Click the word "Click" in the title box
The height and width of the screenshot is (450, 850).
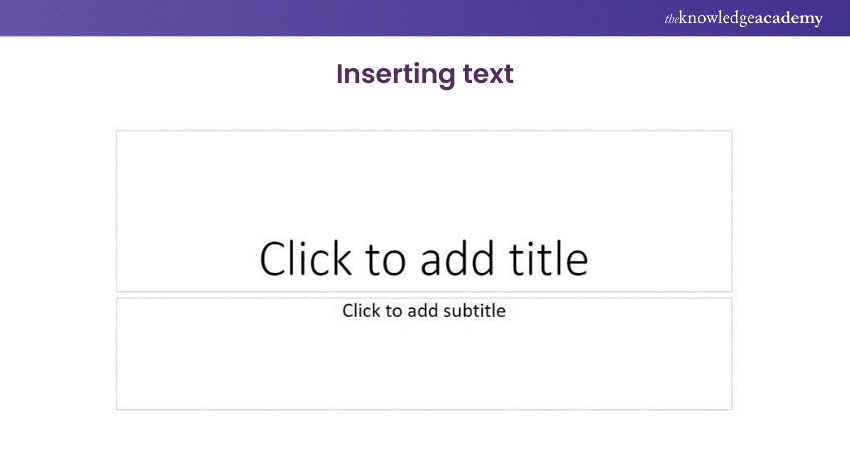[306, 258]
